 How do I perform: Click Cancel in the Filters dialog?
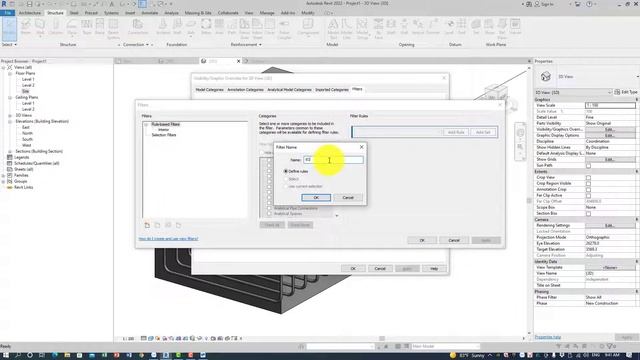454,240
